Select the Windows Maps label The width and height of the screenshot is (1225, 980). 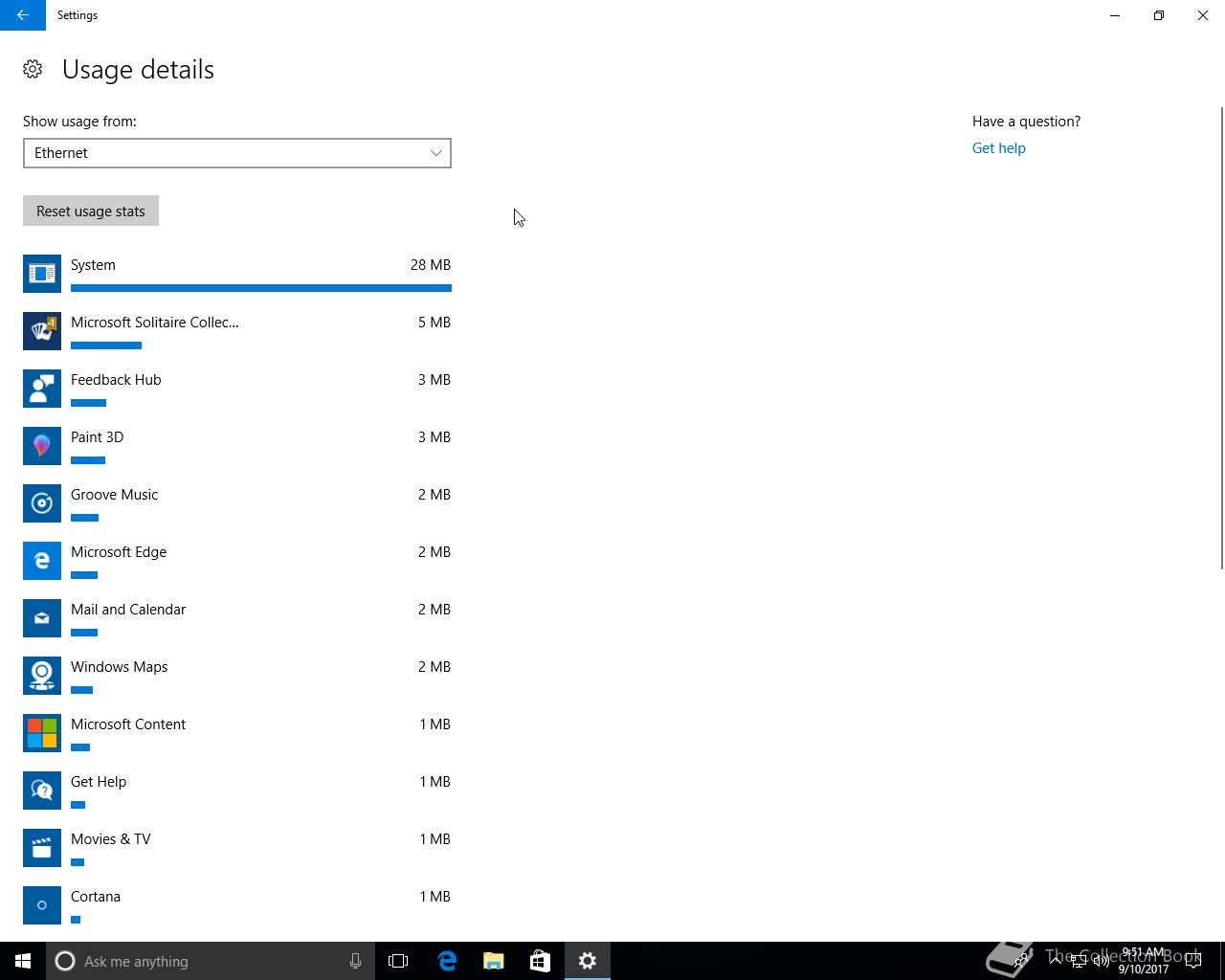119,667
